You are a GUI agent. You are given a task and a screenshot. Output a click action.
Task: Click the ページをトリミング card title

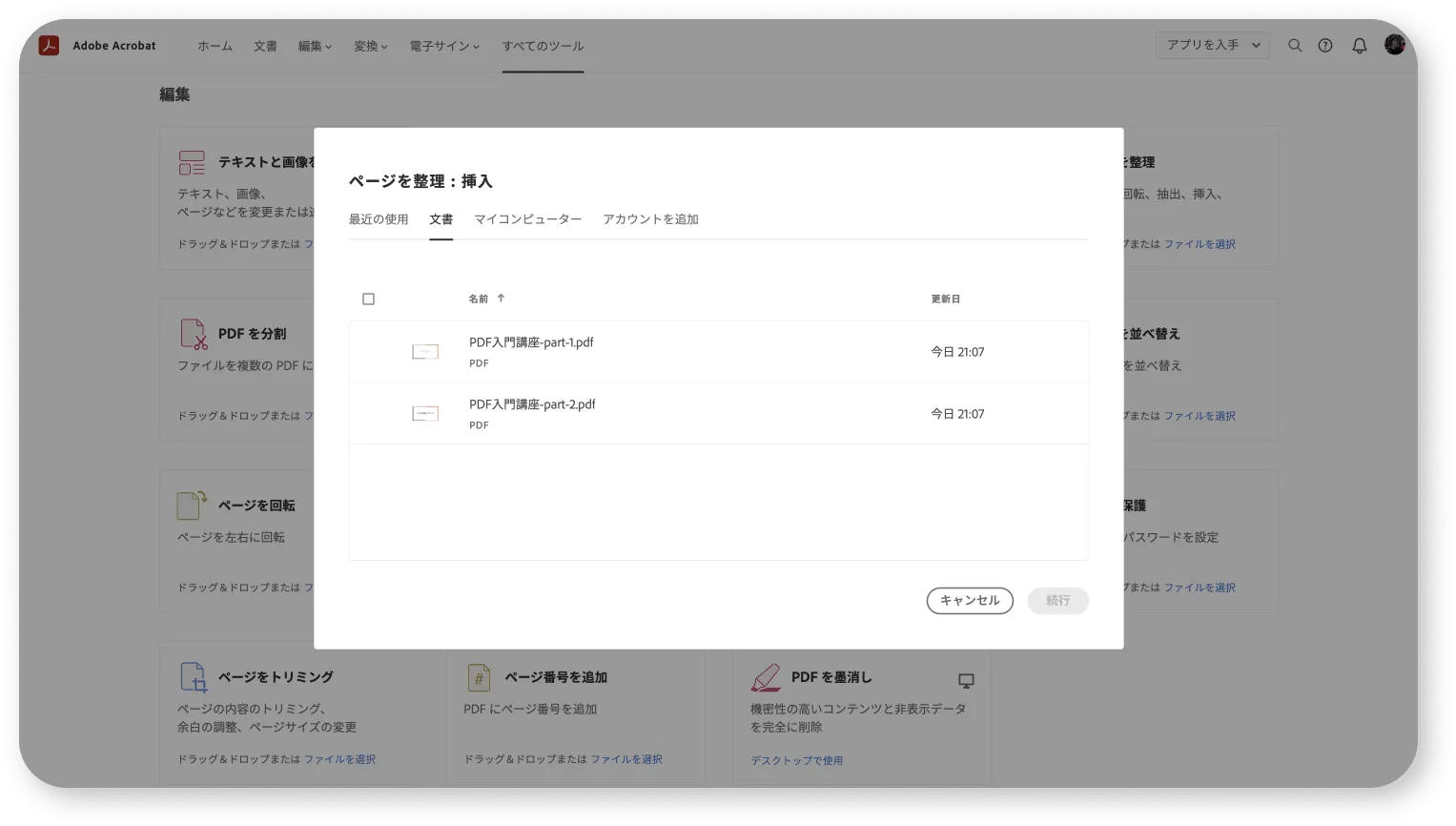tap(276, 677)
